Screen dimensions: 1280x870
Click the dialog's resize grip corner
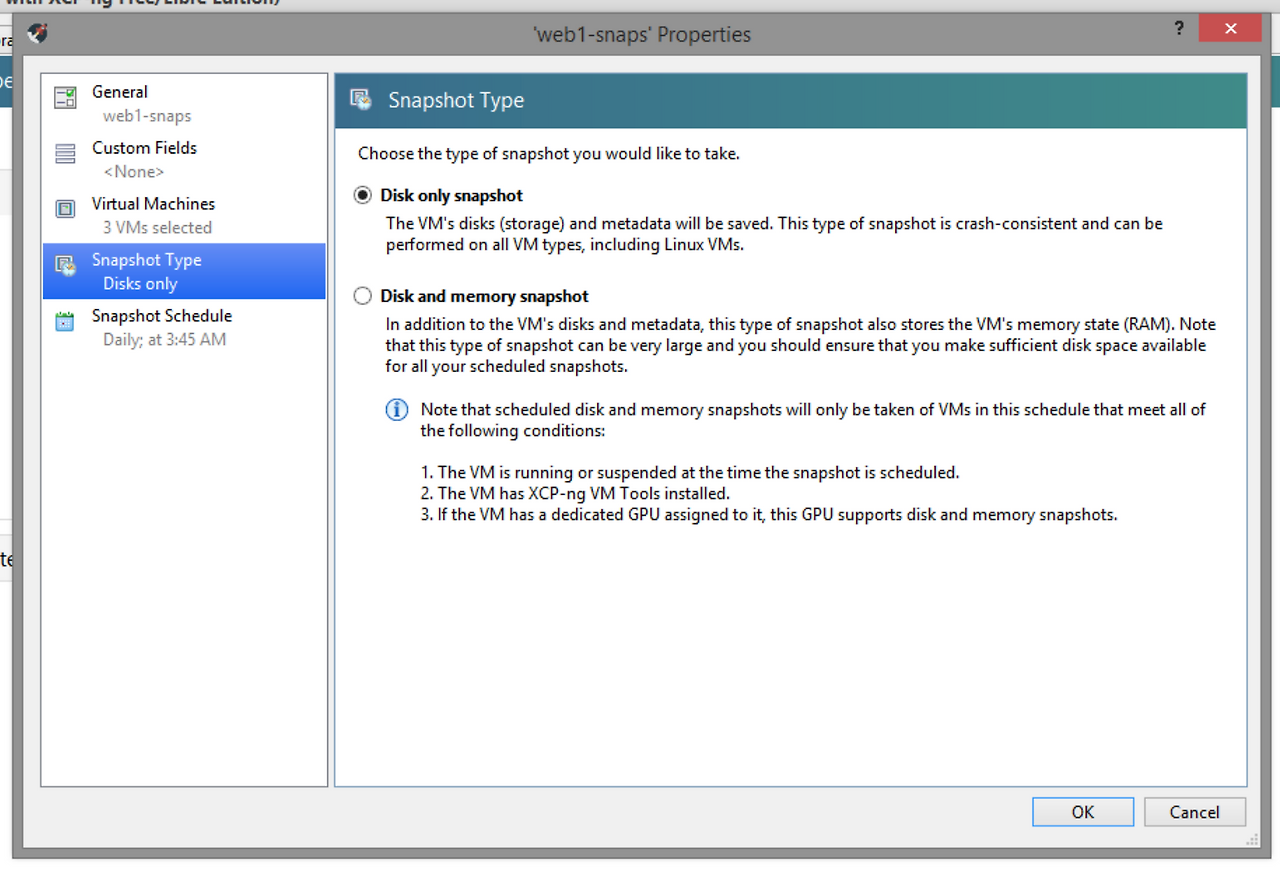(1251, 841)
